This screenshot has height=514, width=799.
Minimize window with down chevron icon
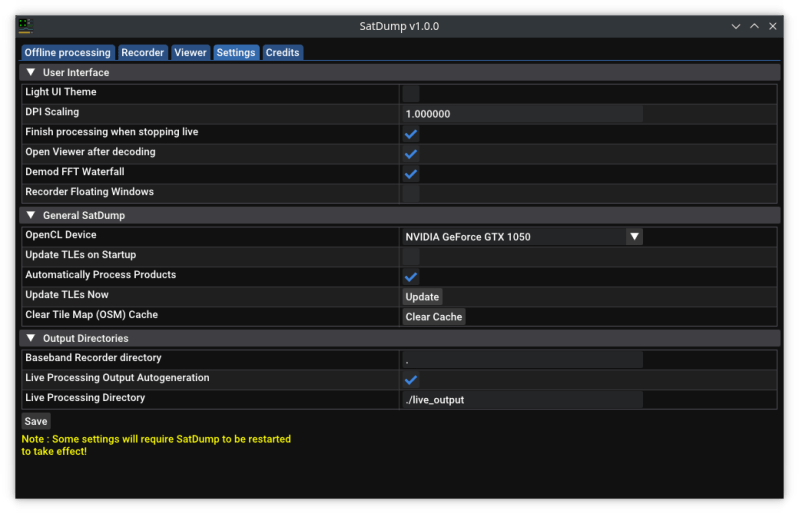735,26
